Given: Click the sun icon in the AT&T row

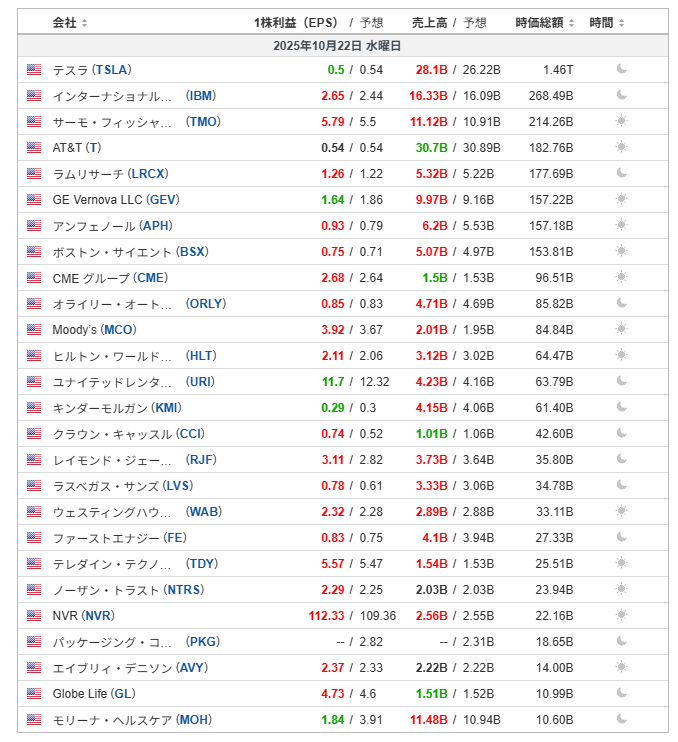Looking at the screenshot, I should (621, 147).
